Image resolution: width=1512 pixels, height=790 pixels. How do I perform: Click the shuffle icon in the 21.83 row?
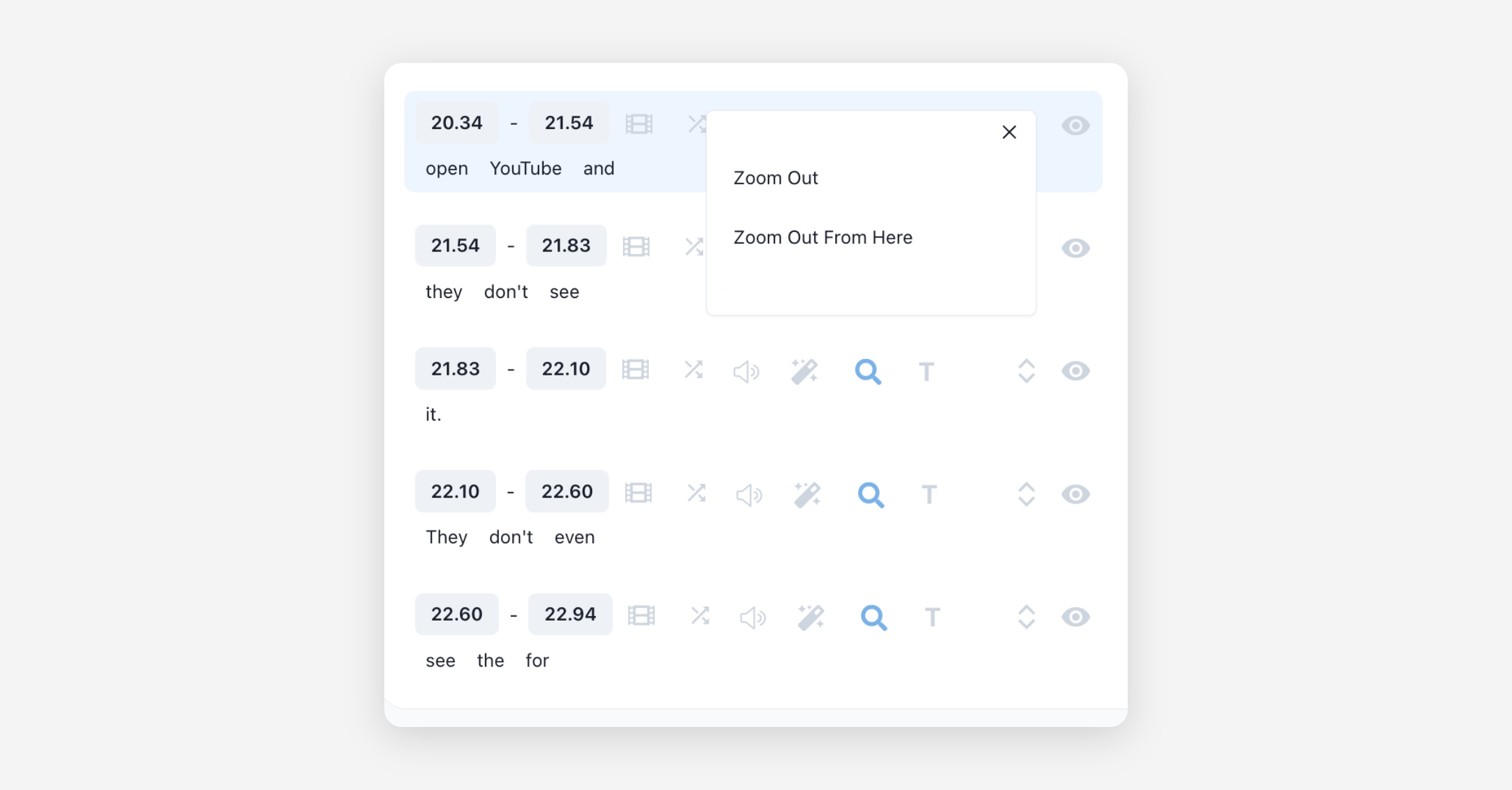point(694,370)
